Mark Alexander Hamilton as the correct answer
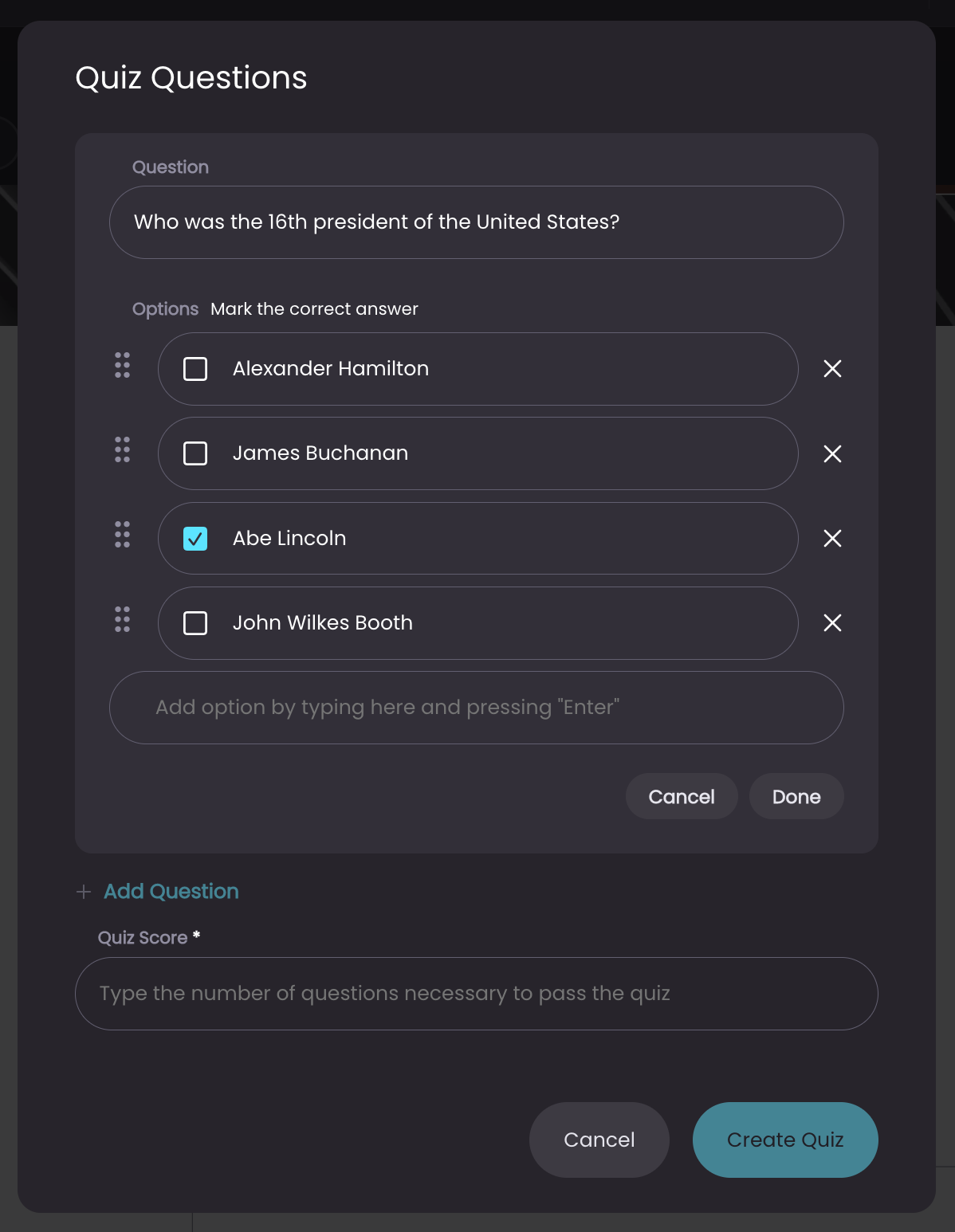The image size is (955, 1232). click(195, 369)
